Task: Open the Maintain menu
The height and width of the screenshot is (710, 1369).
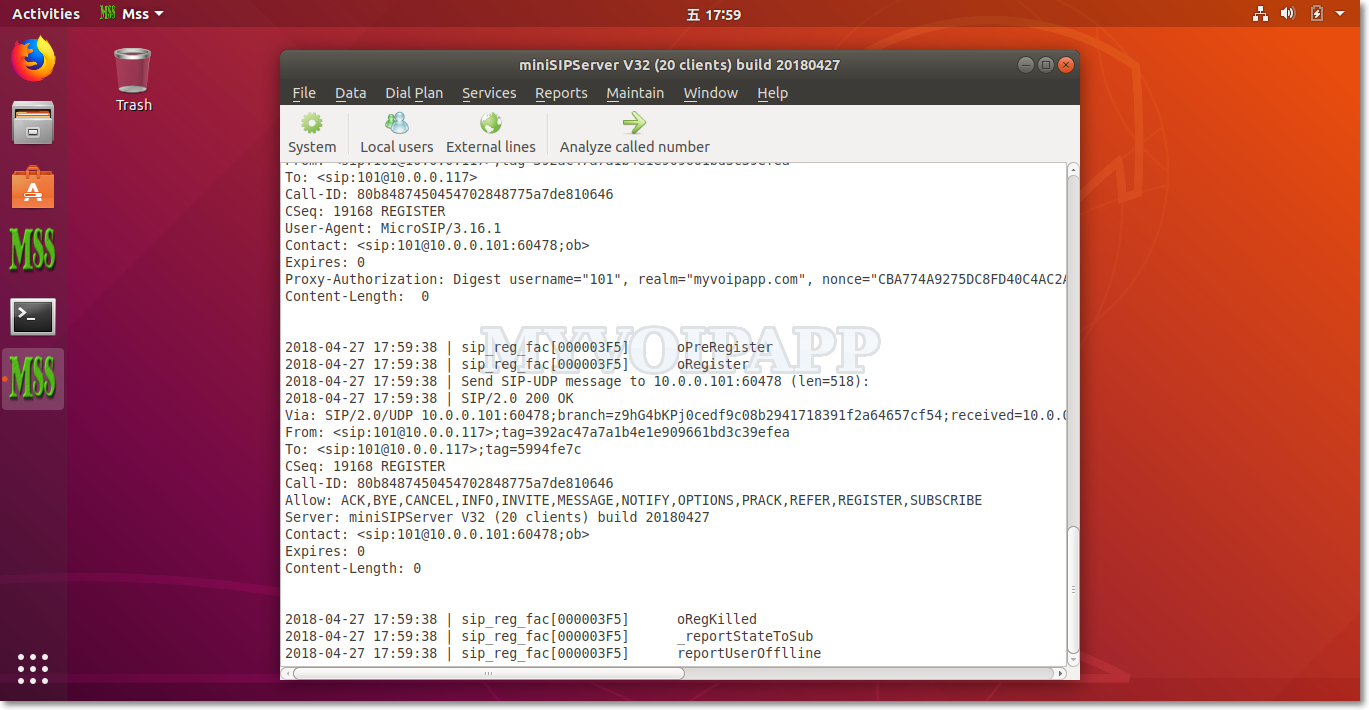Action: tap(635, 93)
